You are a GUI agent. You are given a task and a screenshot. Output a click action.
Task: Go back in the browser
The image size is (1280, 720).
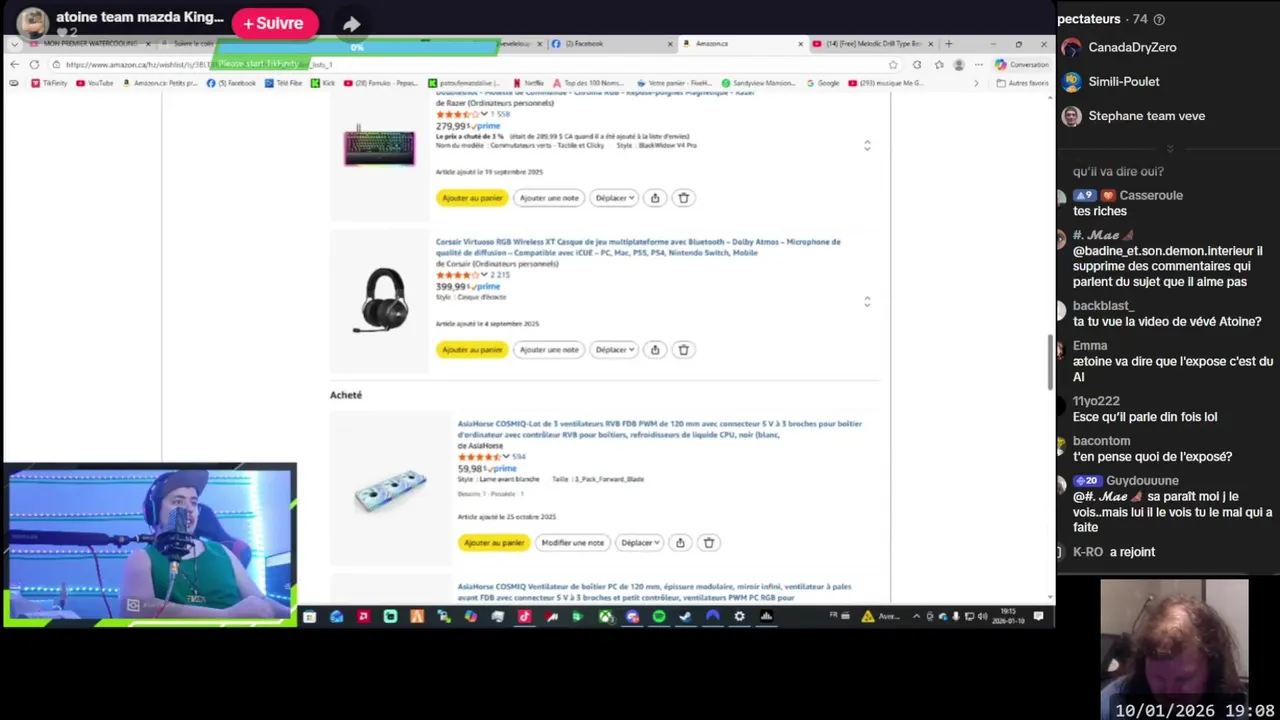point(14,64)
